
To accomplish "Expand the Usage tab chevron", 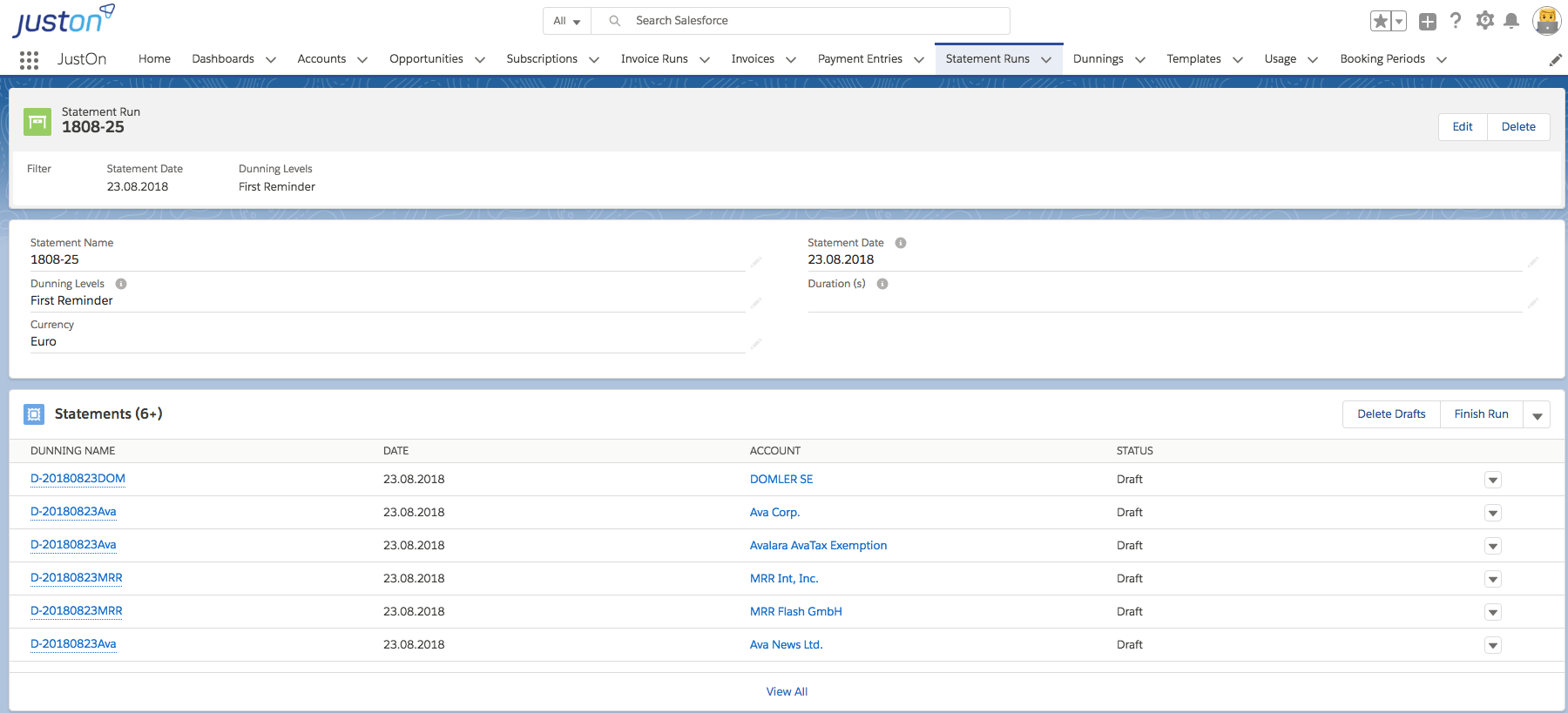I will tap(1313, 59).
